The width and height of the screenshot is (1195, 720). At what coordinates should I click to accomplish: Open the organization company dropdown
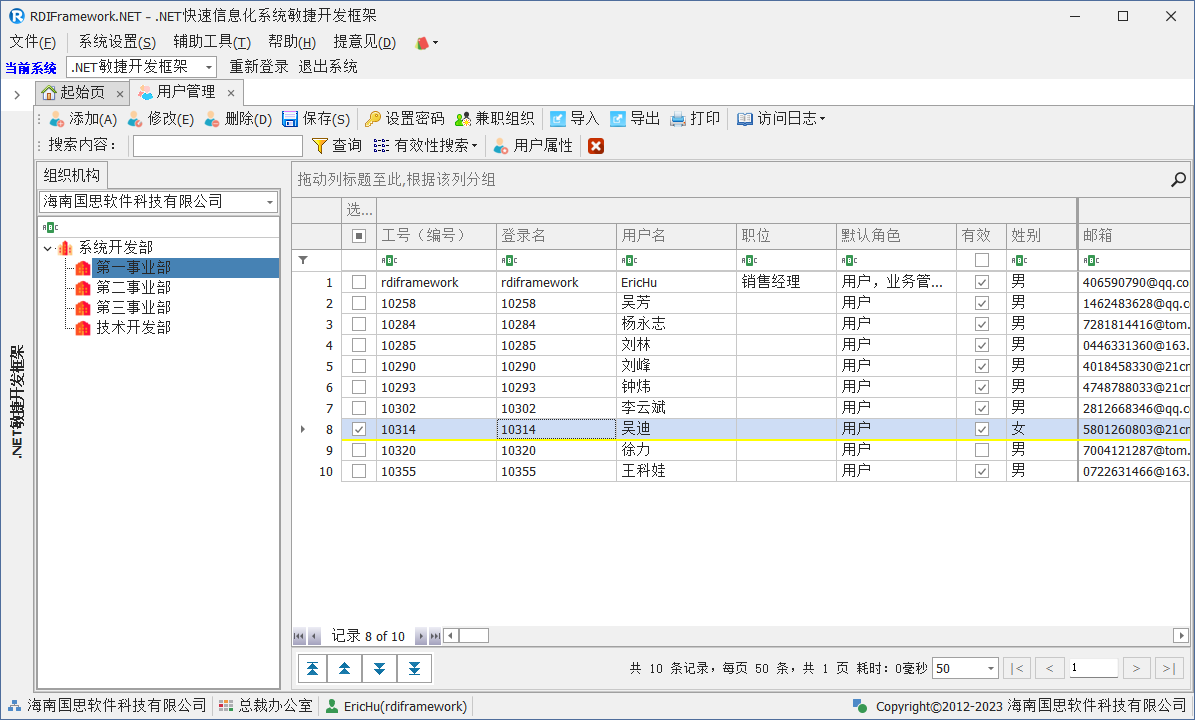point(270,202)
